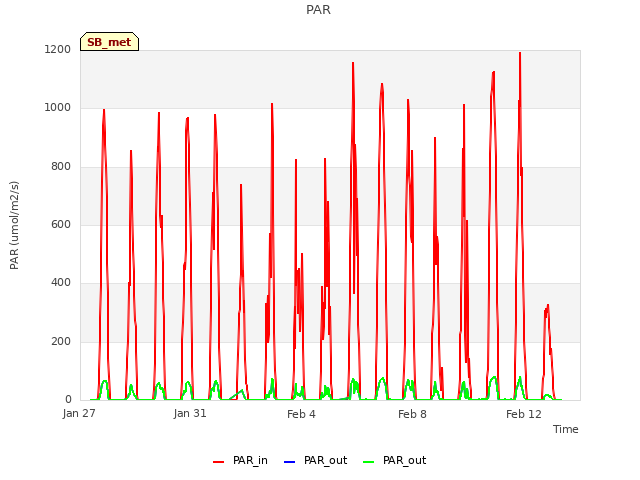Click the red PAR_in legend swatch
Image resolution: width=640 pixels, height=480 pixels.
point(219,462)
